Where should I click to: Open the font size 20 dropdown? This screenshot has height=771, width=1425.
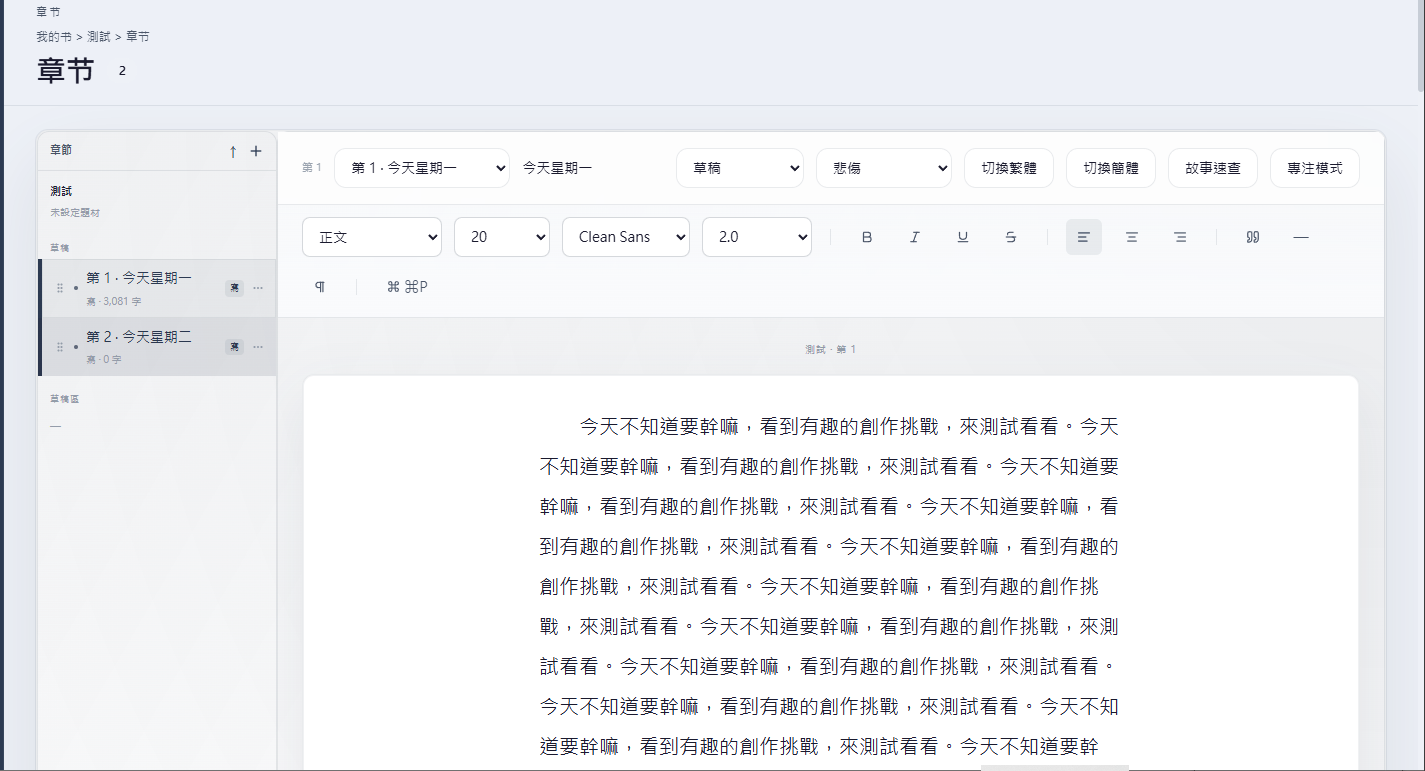[502, 237]
